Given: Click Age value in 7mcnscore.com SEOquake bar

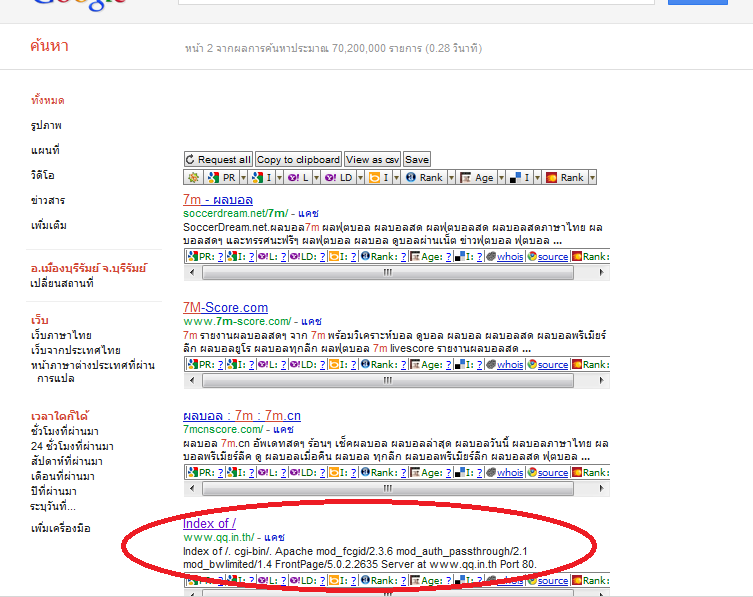Looking at the screenshot, I should 449,473.
